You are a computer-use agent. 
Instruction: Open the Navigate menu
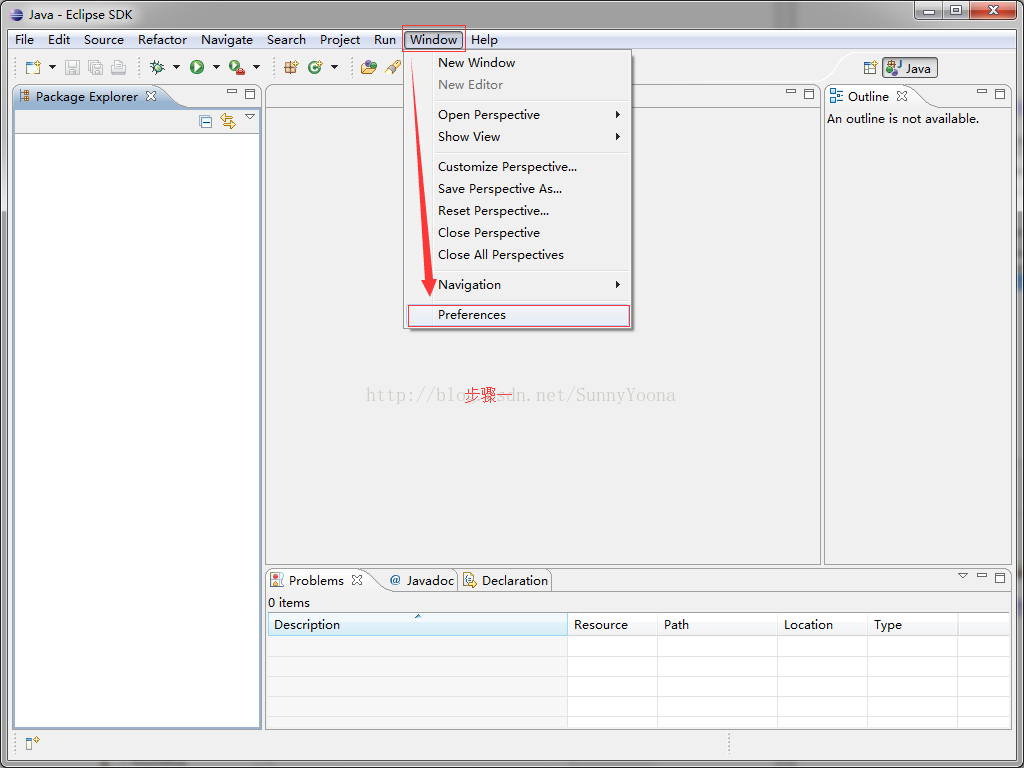(227, 40)
